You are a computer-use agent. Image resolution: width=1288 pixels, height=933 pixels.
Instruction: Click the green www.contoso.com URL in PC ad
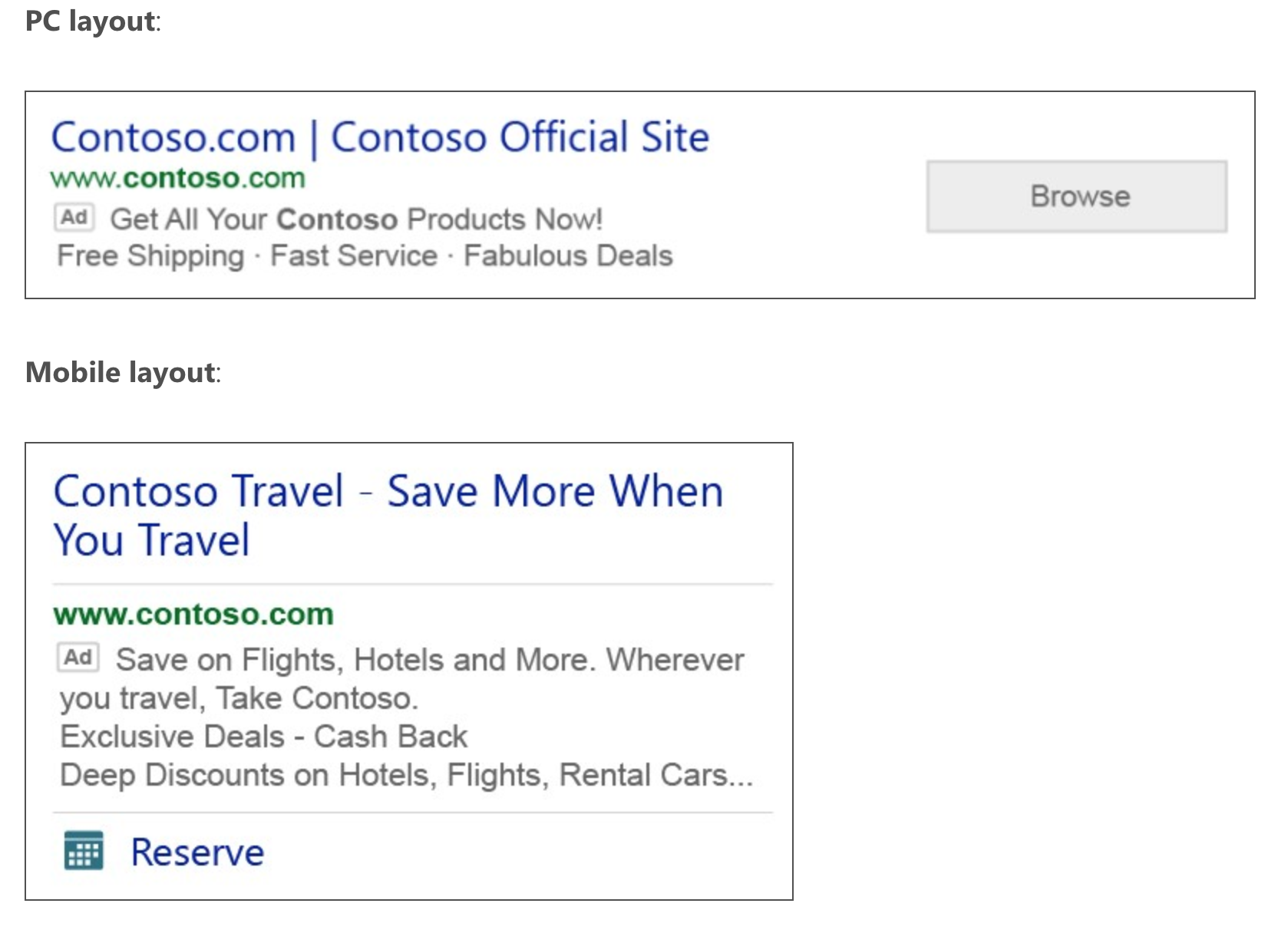point(178,178)
